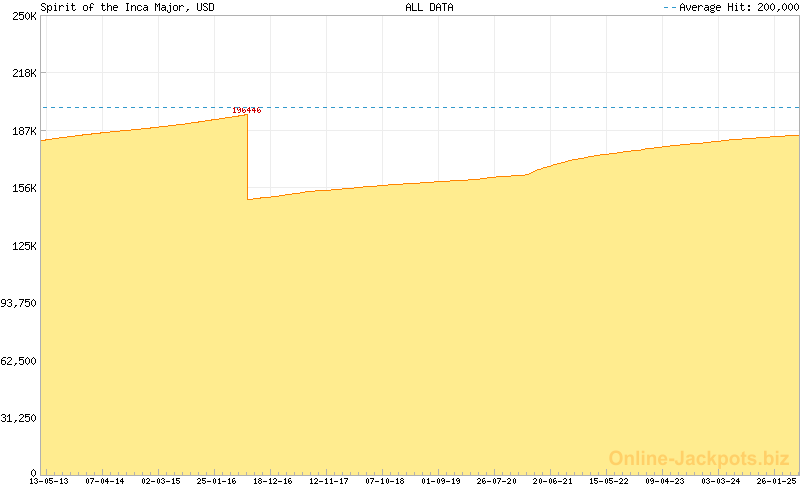
Task: Select the ALL DATA heading
Action: pos(429,7)
